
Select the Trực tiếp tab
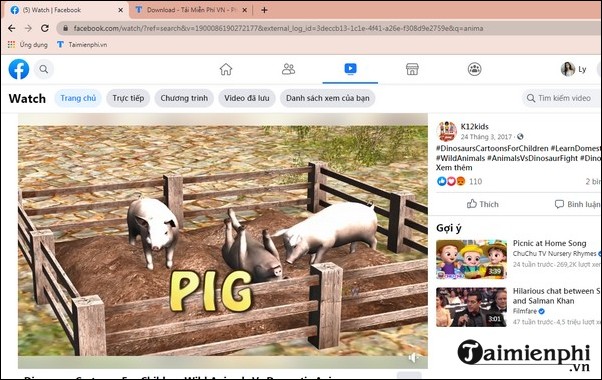click(x=128, y=98)
